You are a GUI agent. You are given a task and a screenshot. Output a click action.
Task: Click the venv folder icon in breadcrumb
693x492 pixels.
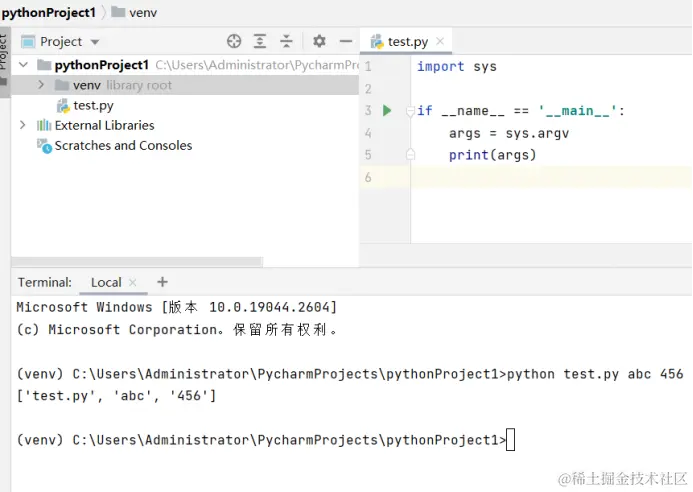[118, 12]
